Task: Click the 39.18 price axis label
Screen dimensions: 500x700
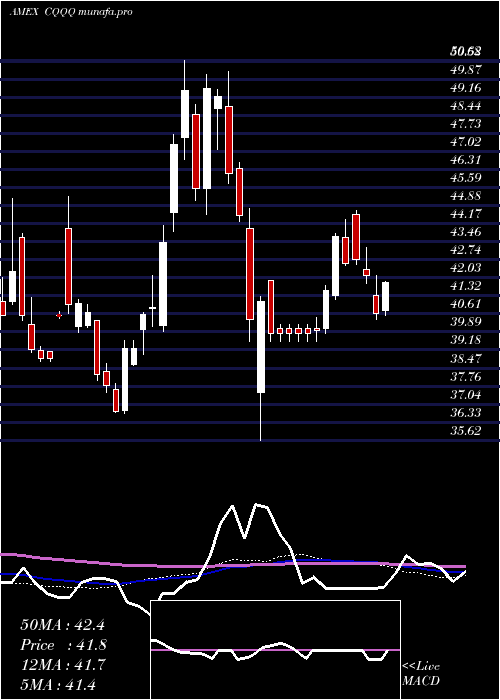Action: click(466, 340)
